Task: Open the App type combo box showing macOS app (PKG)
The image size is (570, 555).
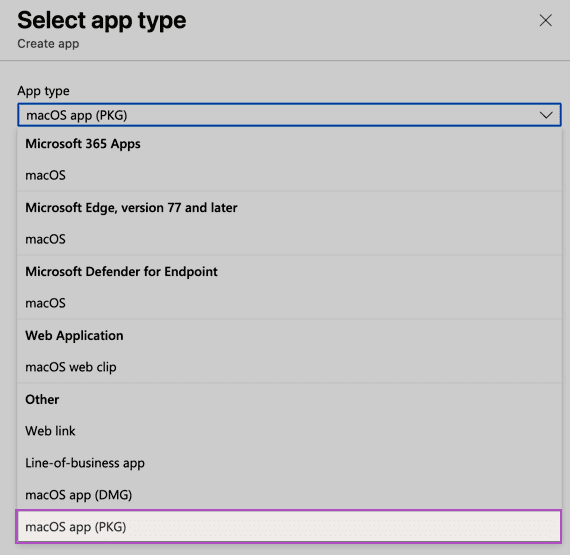Action: coord(289,115)
